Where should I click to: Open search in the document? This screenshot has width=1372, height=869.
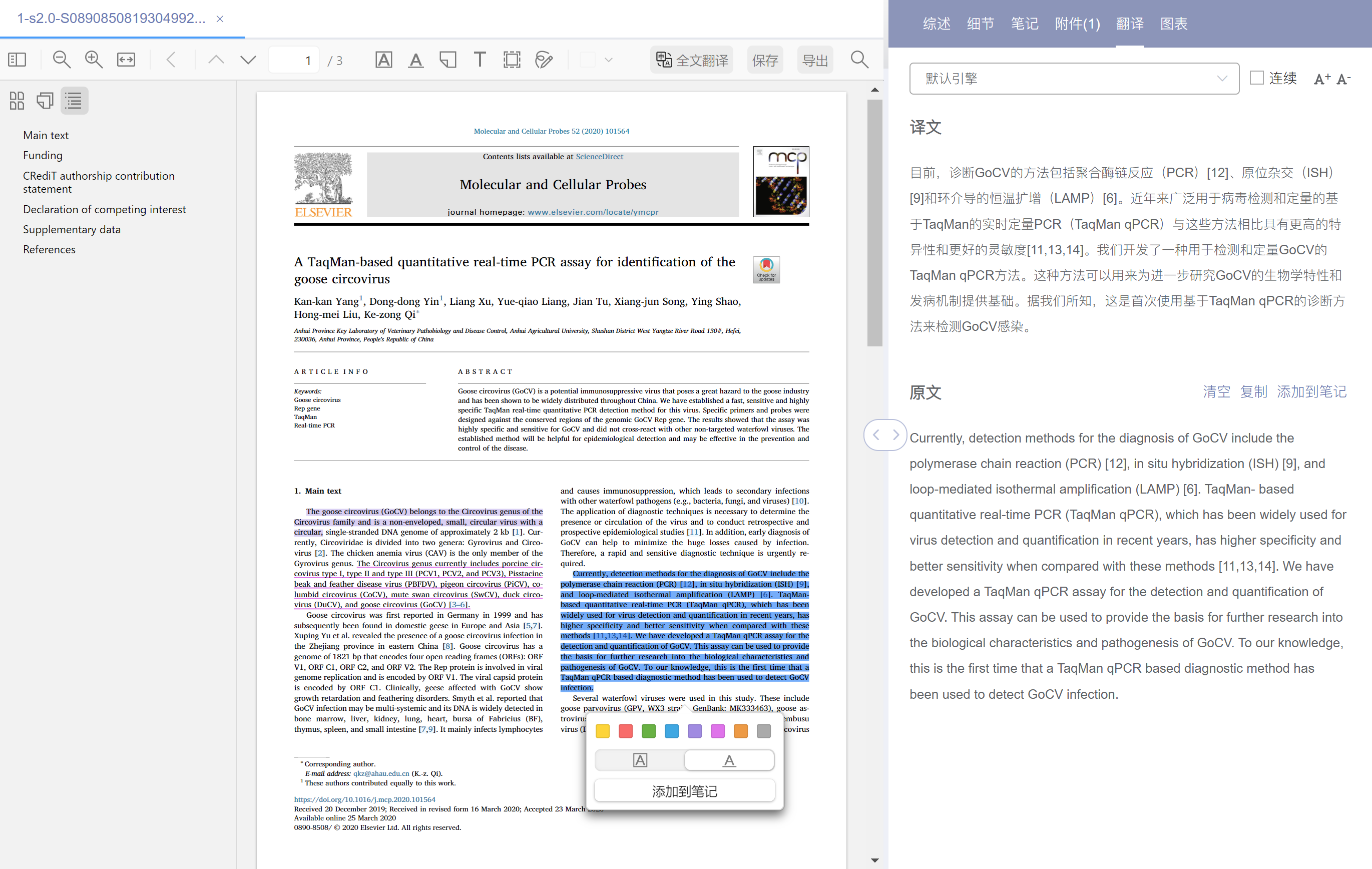[x=859, y=59]
